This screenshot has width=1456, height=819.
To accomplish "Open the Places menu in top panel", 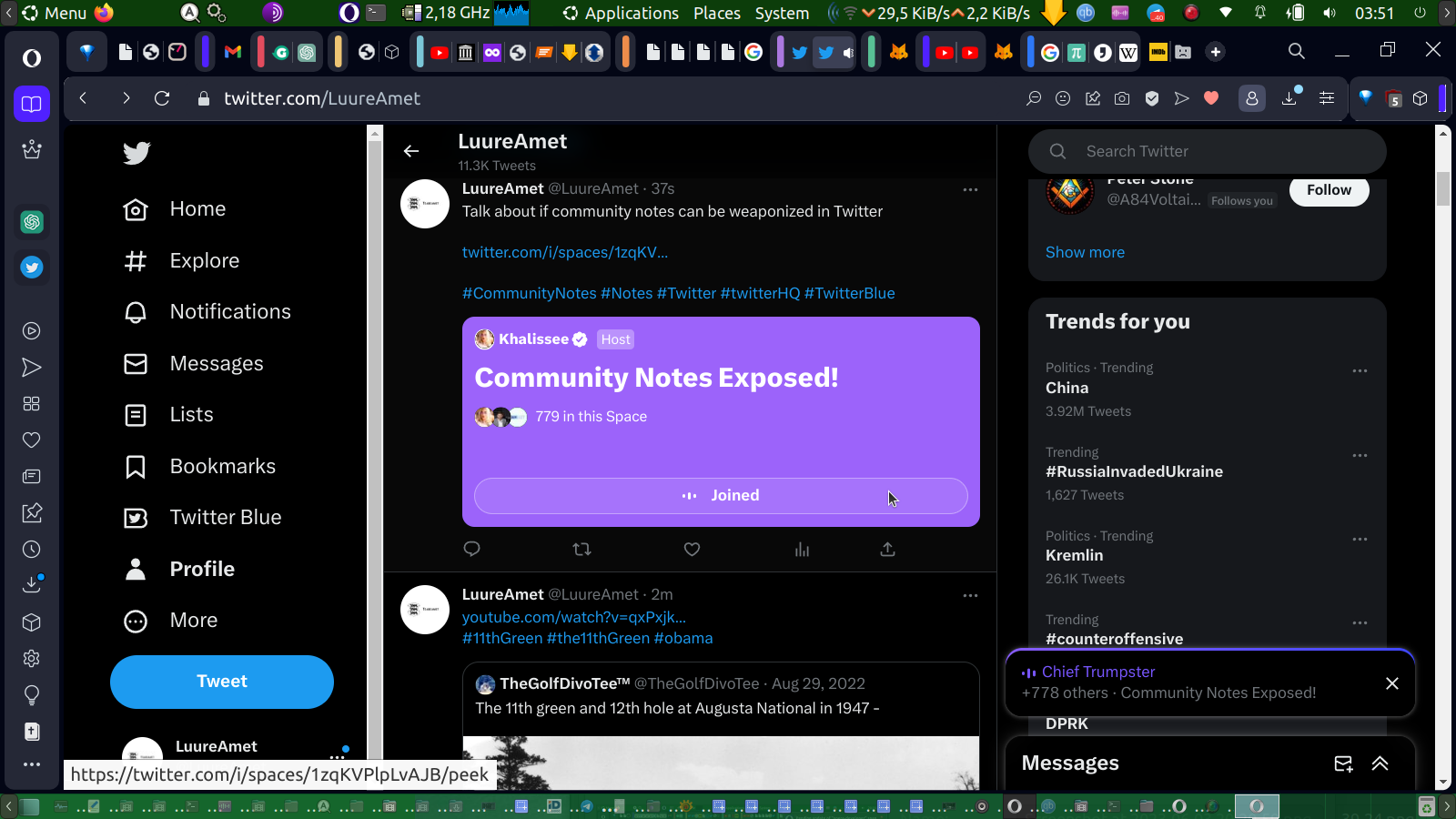I will pyautogui.click(x=717, y=13).
